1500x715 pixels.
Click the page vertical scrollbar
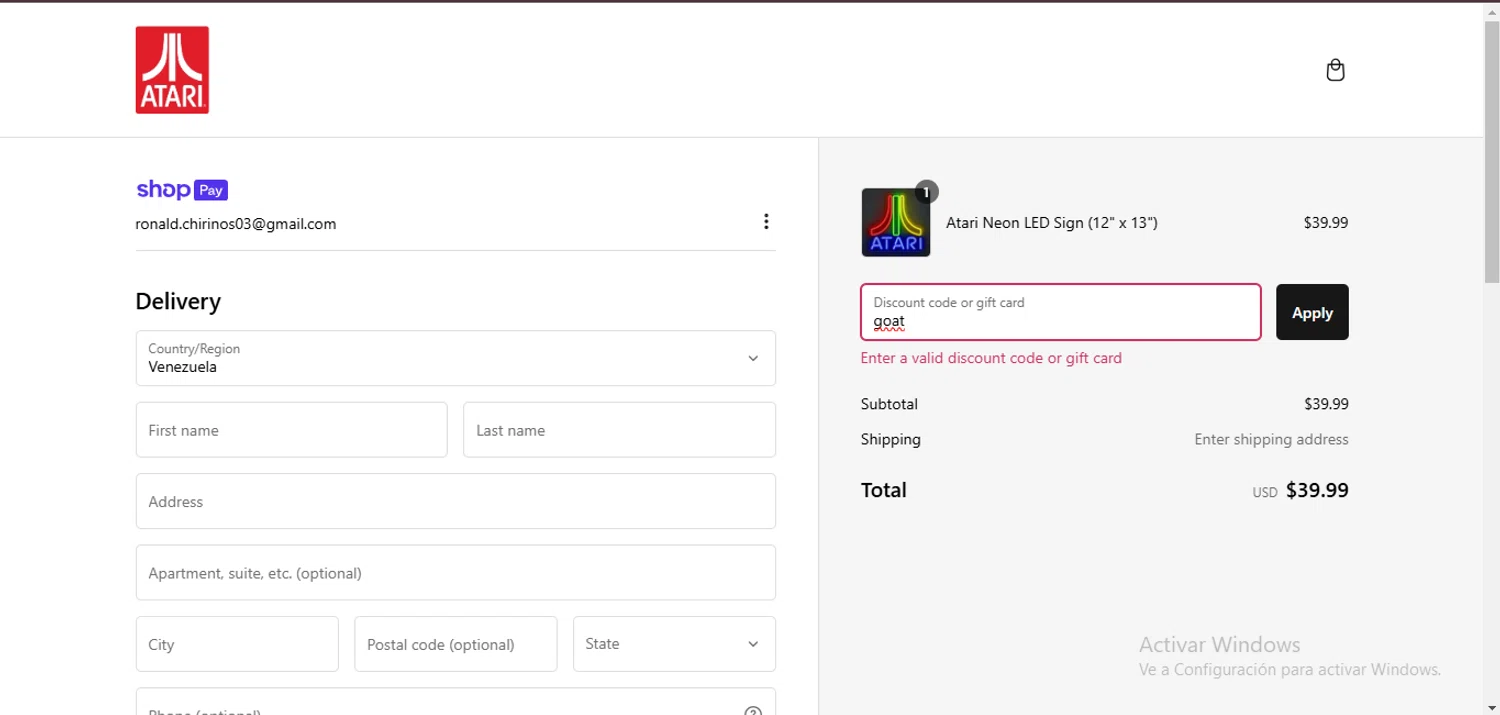pos(1492,150)
